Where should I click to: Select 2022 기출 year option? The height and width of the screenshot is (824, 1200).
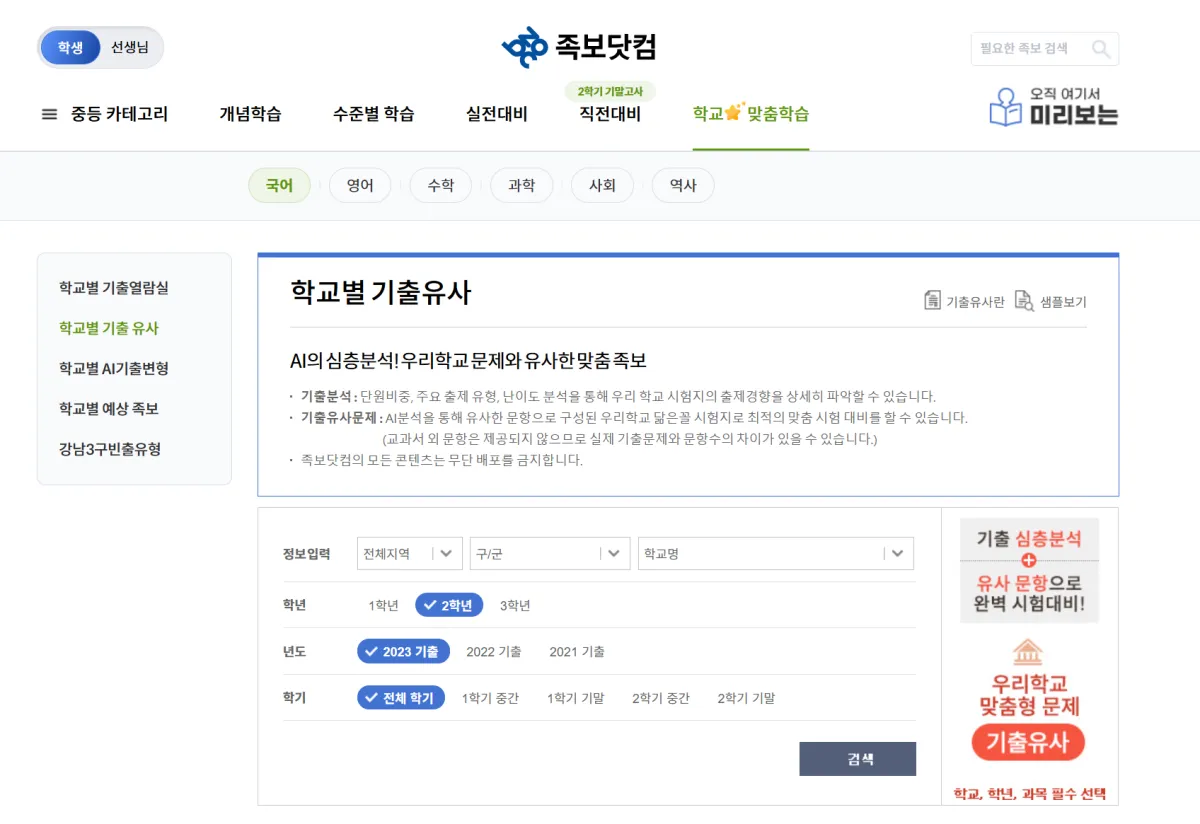[x=494, y=651]
